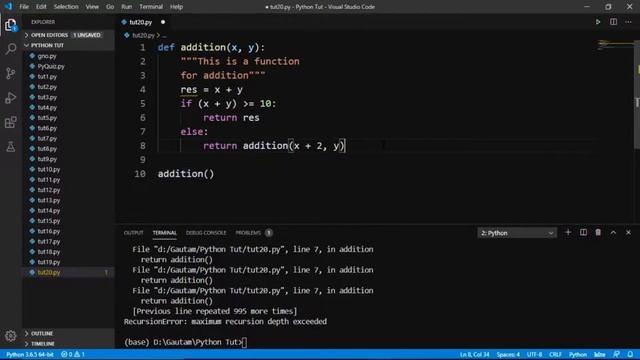This screenshot has height=360, width=640.
Task: Open gno.py in the explorer
Action: point(68,56)
